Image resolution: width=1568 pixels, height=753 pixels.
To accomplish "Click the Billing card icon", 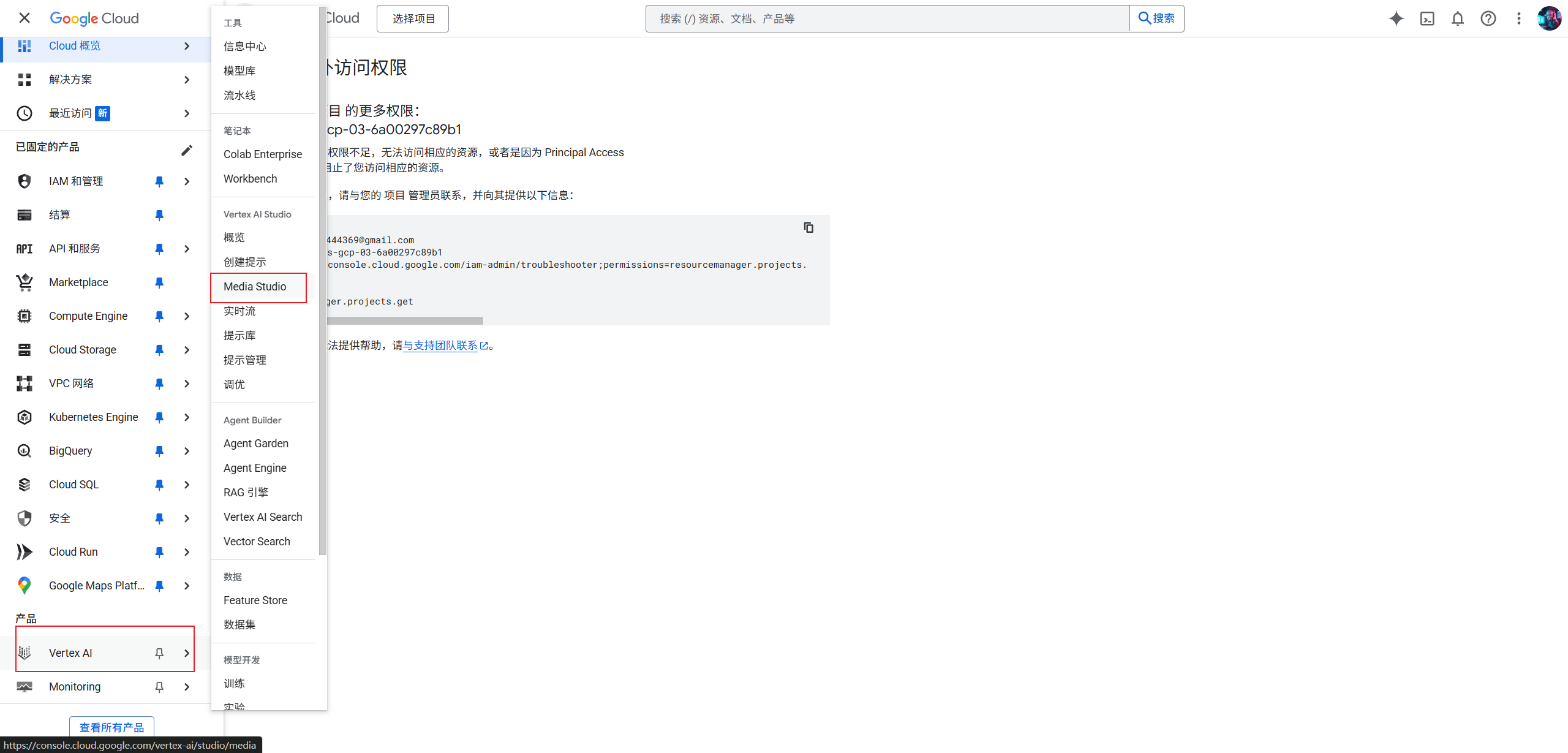I will click(24, 215).
